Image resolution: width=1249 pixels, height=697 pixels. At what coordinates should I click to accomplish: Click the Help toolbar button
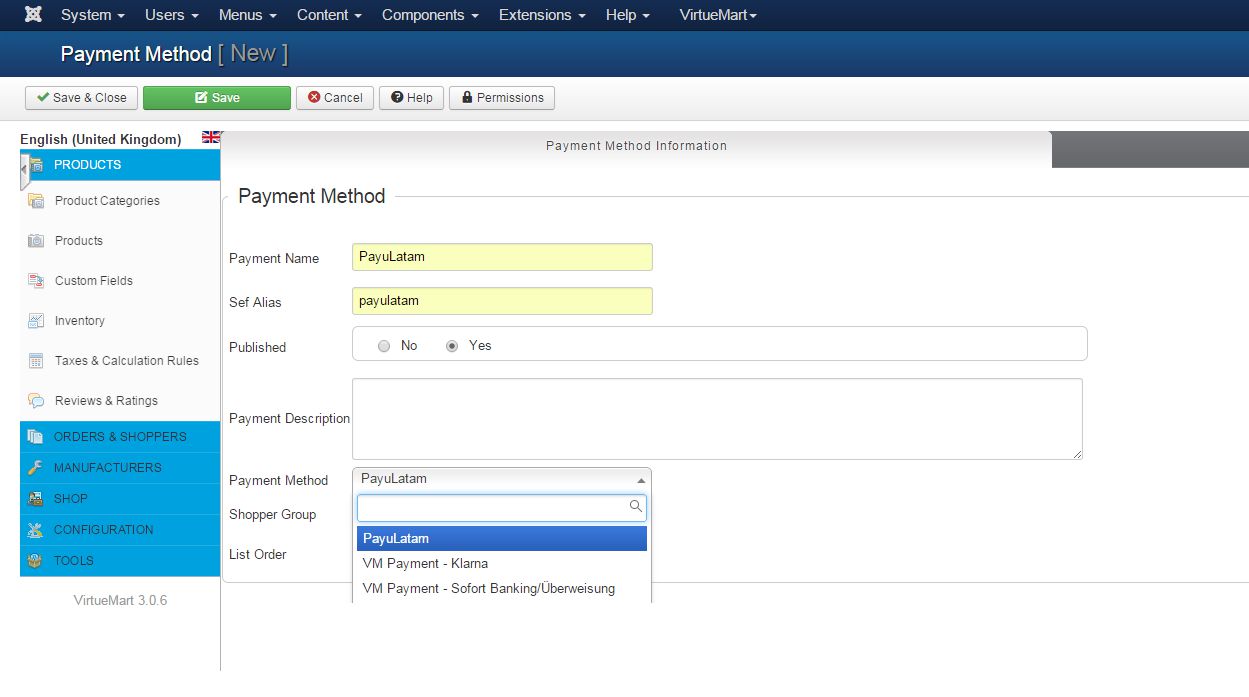tap(411, 98)
